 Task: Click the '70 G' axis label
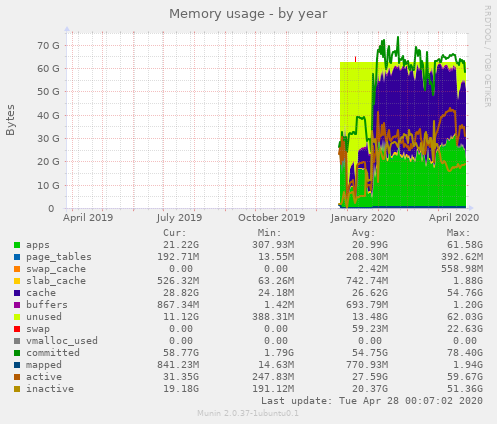[x=48, y=46]
